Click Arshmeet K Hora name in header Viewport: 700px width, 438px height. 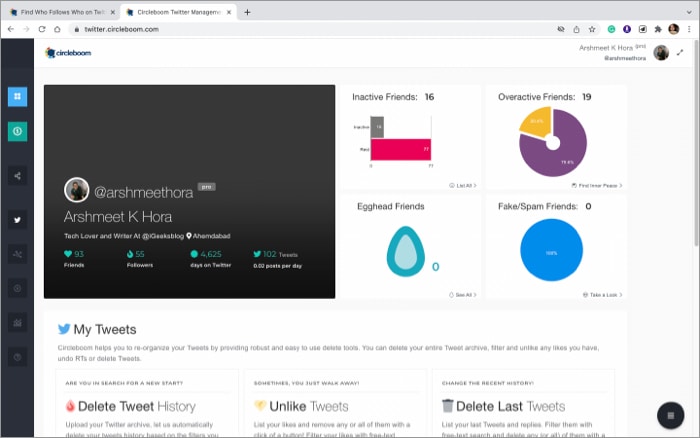tap(606, 48)
